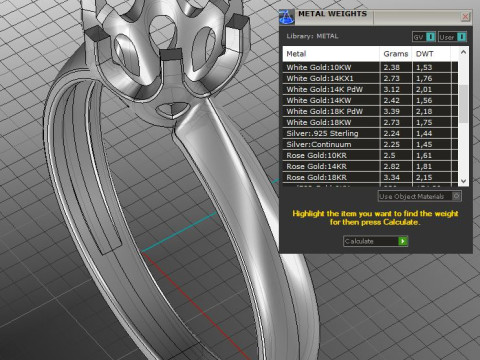Select the Rose Gold:18KR row
480x360 pixels.
(x=370, y=177)
